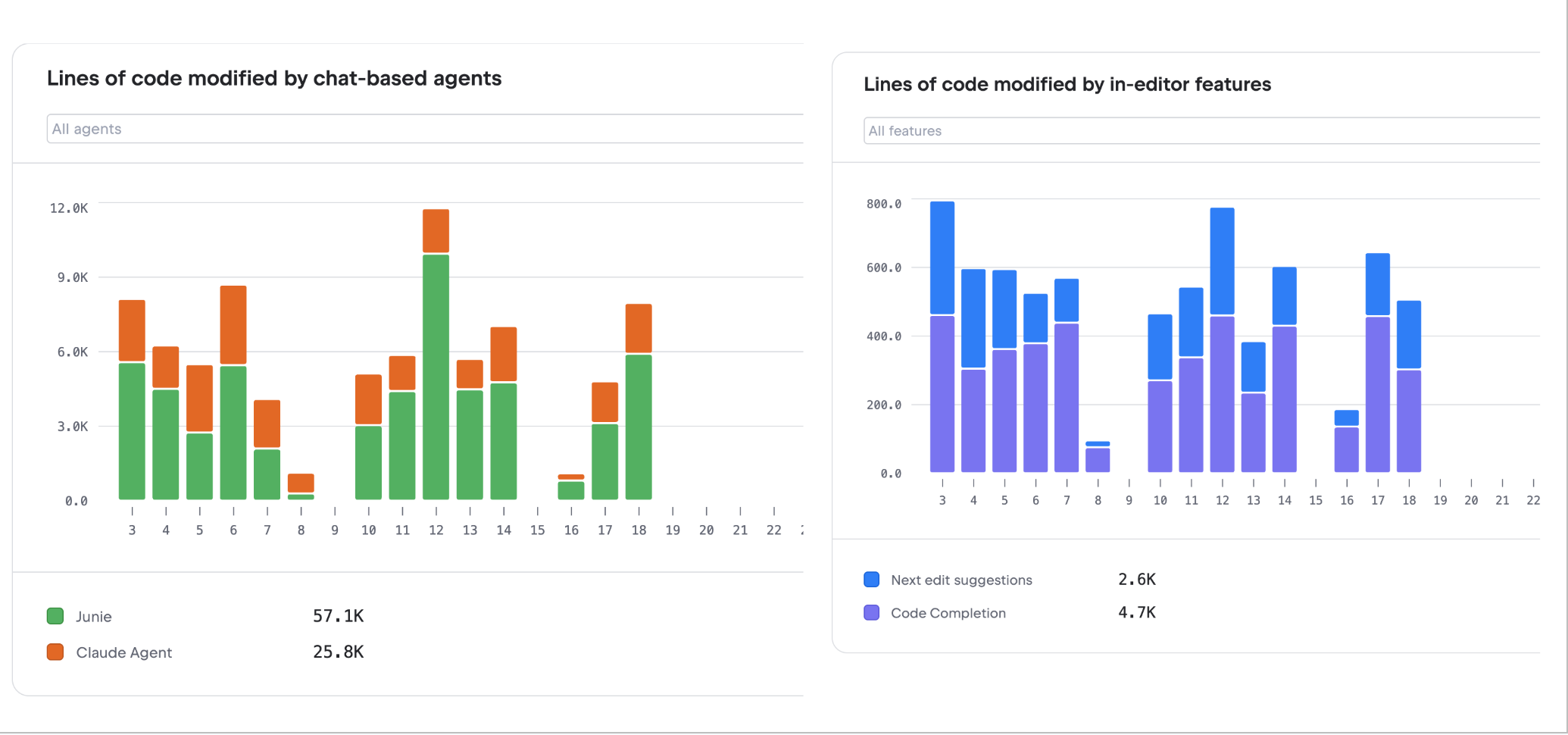Click the purple Code Completion bar on day 8
This screenshot has width=1568, height=735.
click(x=1098, y=460)
